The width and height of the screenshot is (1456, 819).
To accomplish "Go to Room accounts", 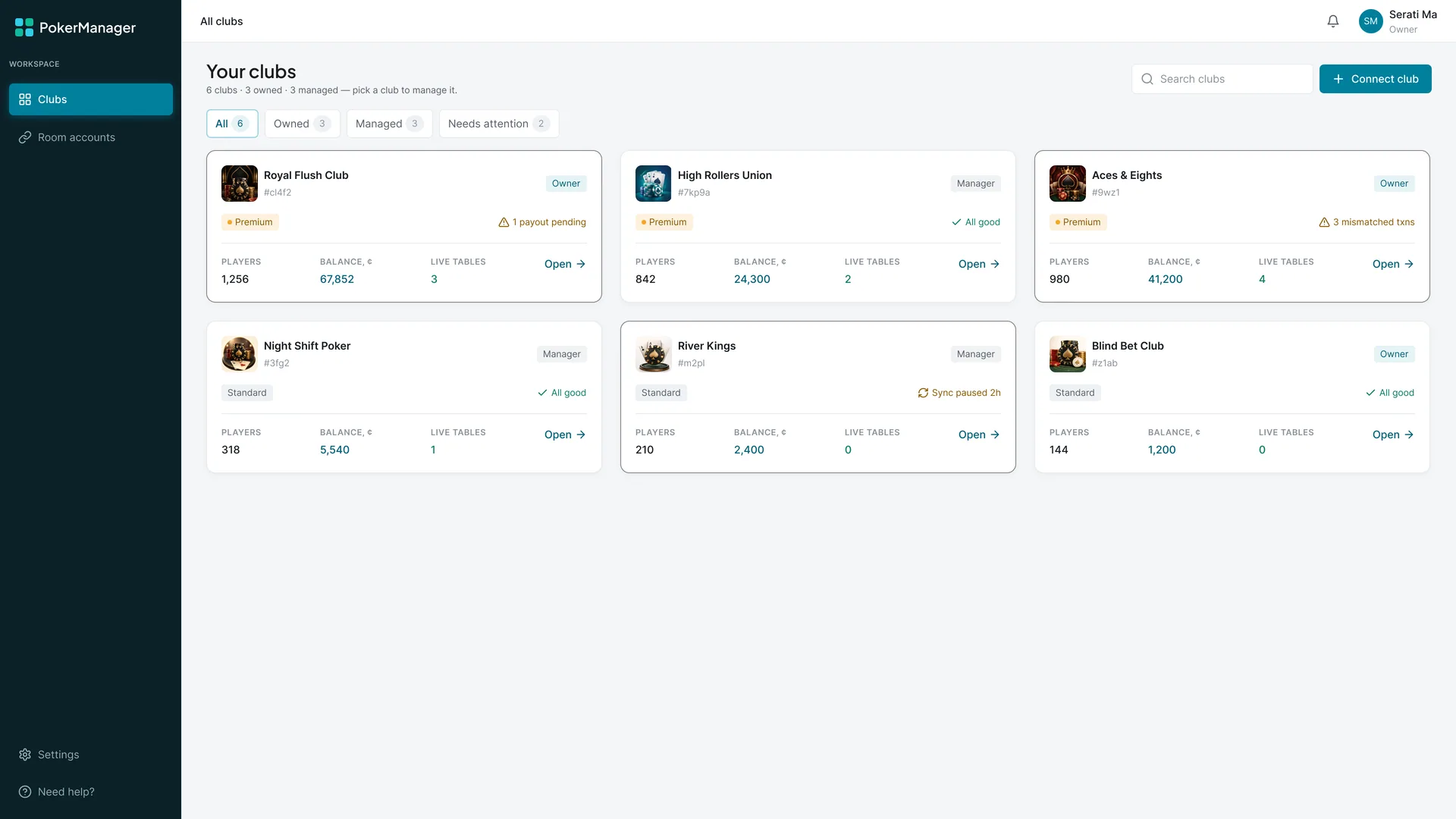I will [91, 137].
